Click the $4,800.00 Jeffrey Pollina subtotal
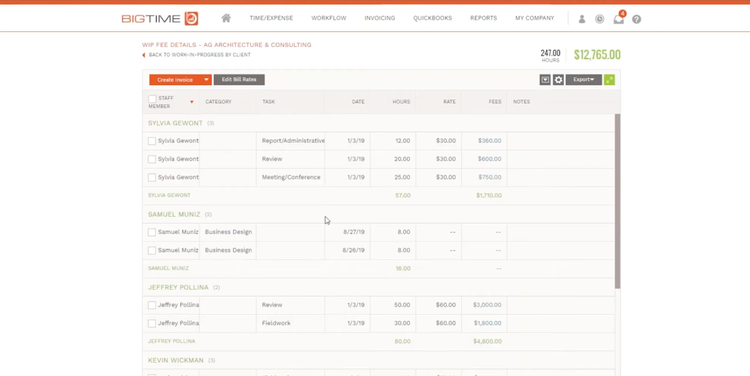Screen dimensions: 750x376 (487, 342)
